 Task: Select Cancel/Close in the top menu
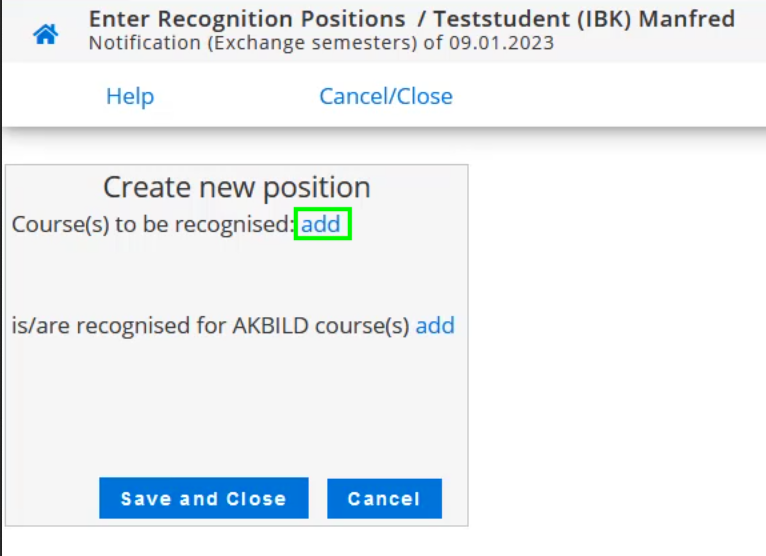385,96
